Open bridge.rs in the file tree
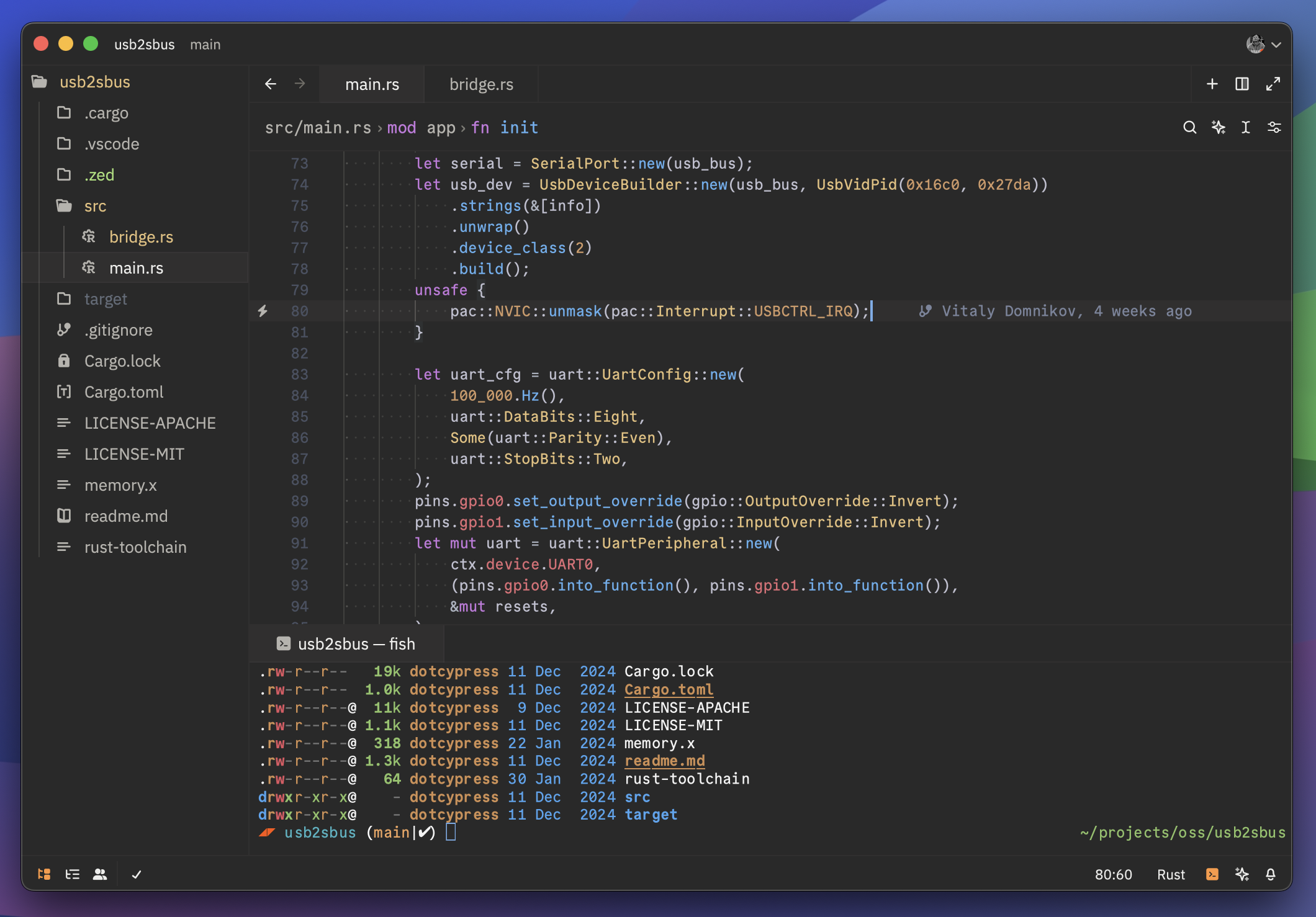Image resolution: width=1316 pixels, height=917 pixels. 135,237
